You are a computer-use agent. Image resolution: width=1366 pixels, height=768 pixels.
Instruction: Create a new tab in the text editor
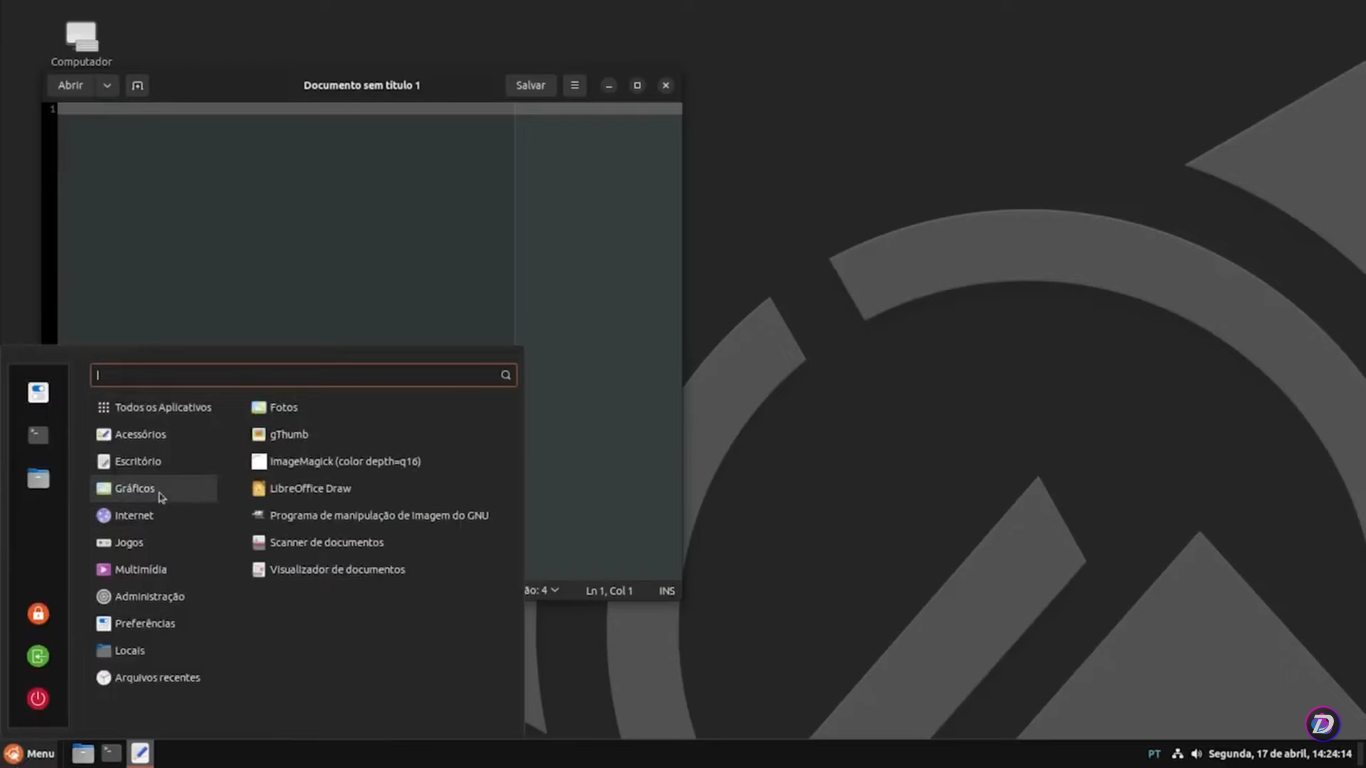pos(137,85)
